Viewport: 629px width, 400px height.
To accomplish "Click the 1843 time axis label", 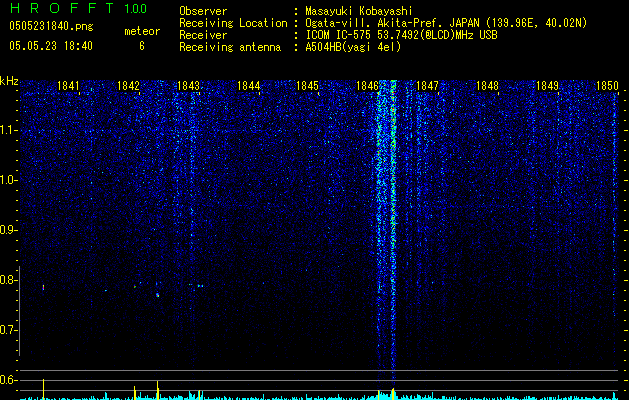I will point(188,86).
